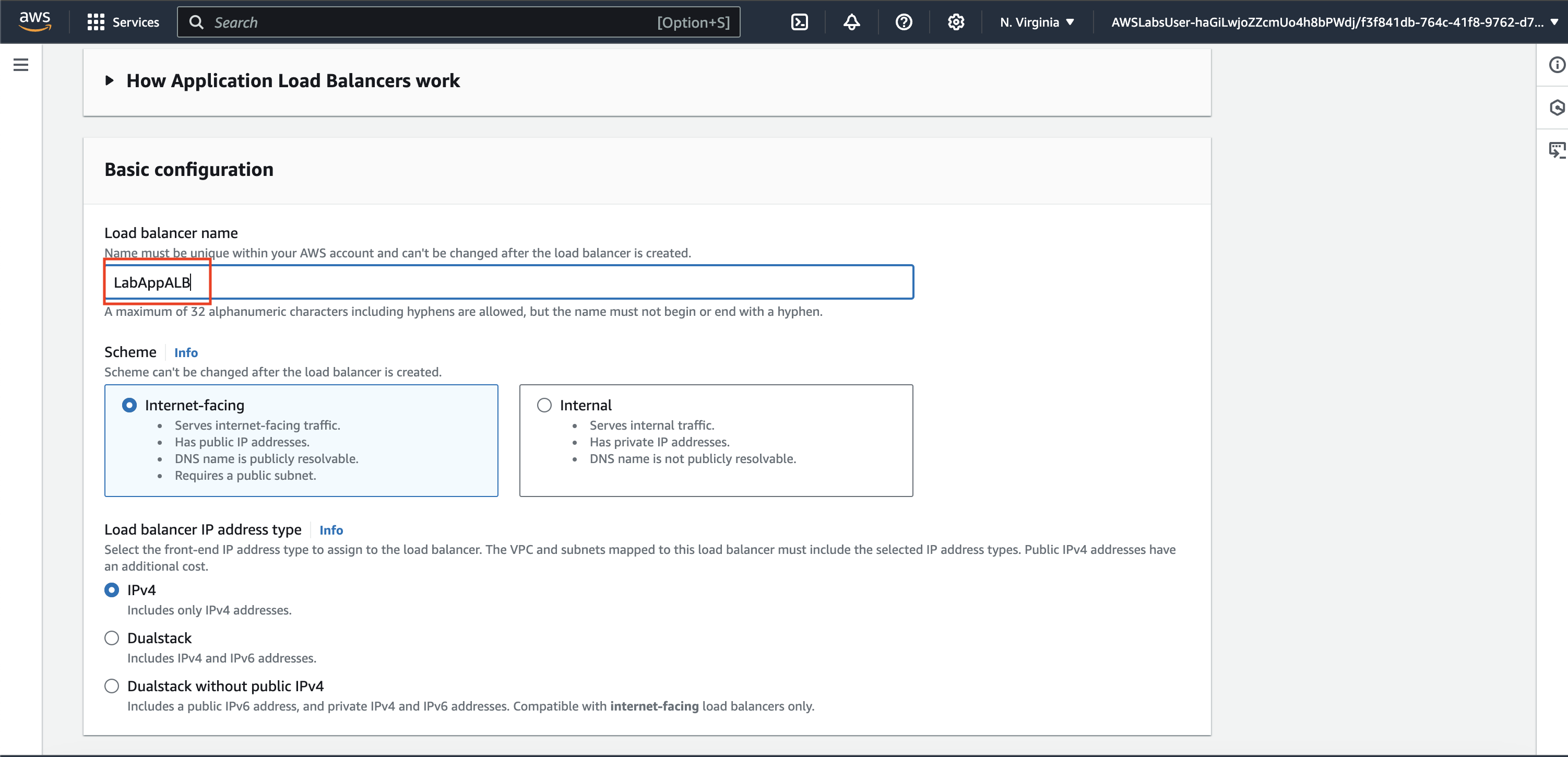Click the Info link beside Scheme
The height and width of the screenshot is (757, 1568).
pyautogui.click(x=186, y=352)
